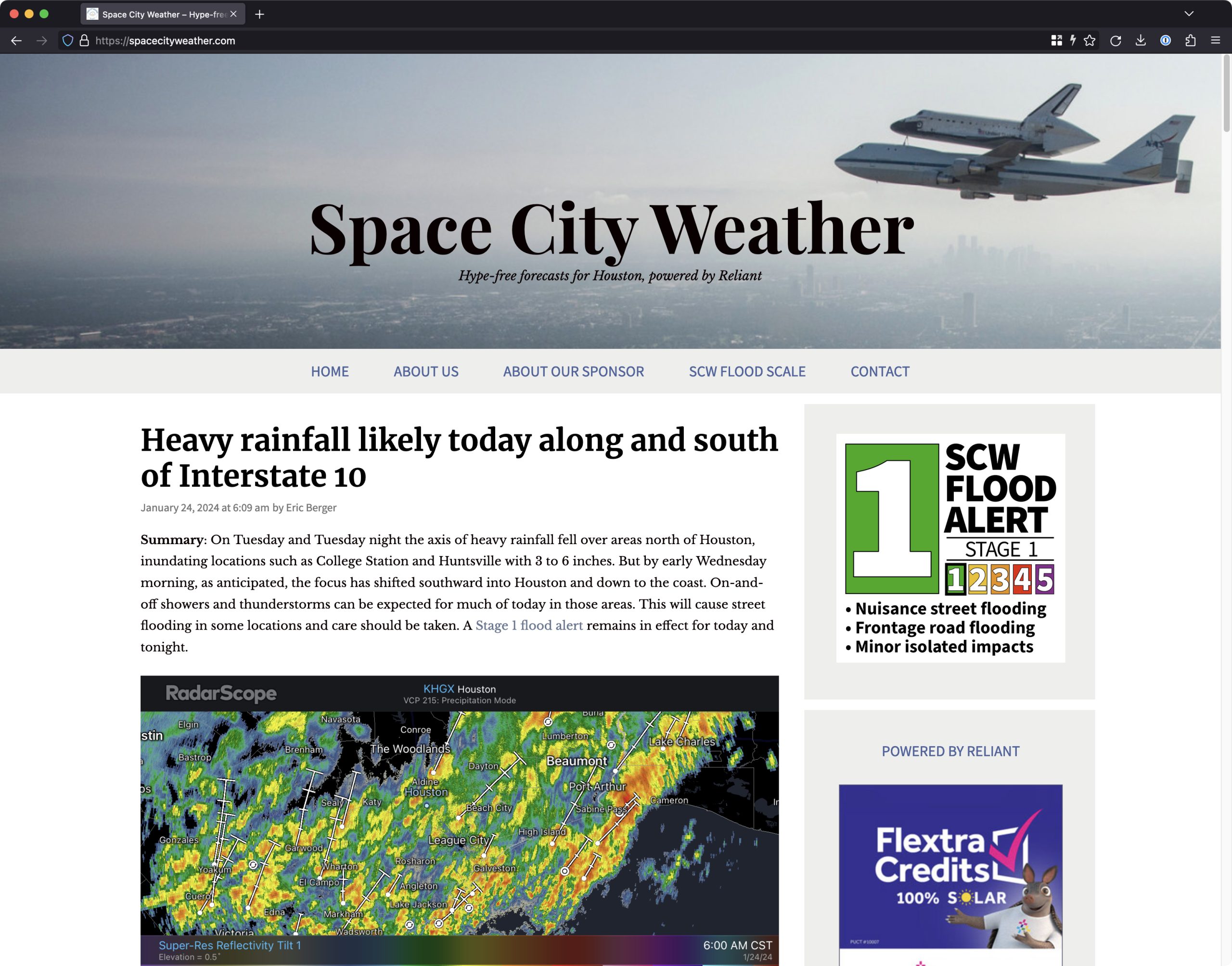
Task: Click the Stage 1 flood alert link
Action: click(529, 625)
